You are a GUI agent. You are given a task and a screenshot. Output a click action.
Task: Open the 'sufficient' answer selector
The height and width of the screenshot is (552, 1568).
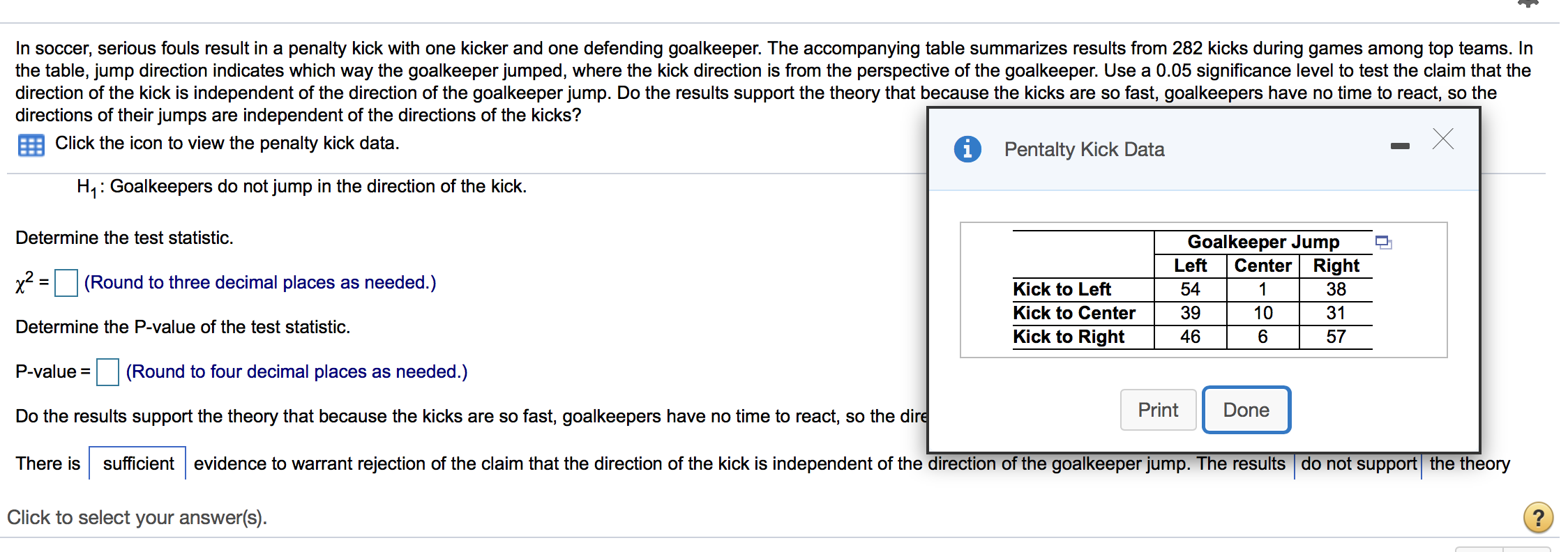click(x=137, y=463)
